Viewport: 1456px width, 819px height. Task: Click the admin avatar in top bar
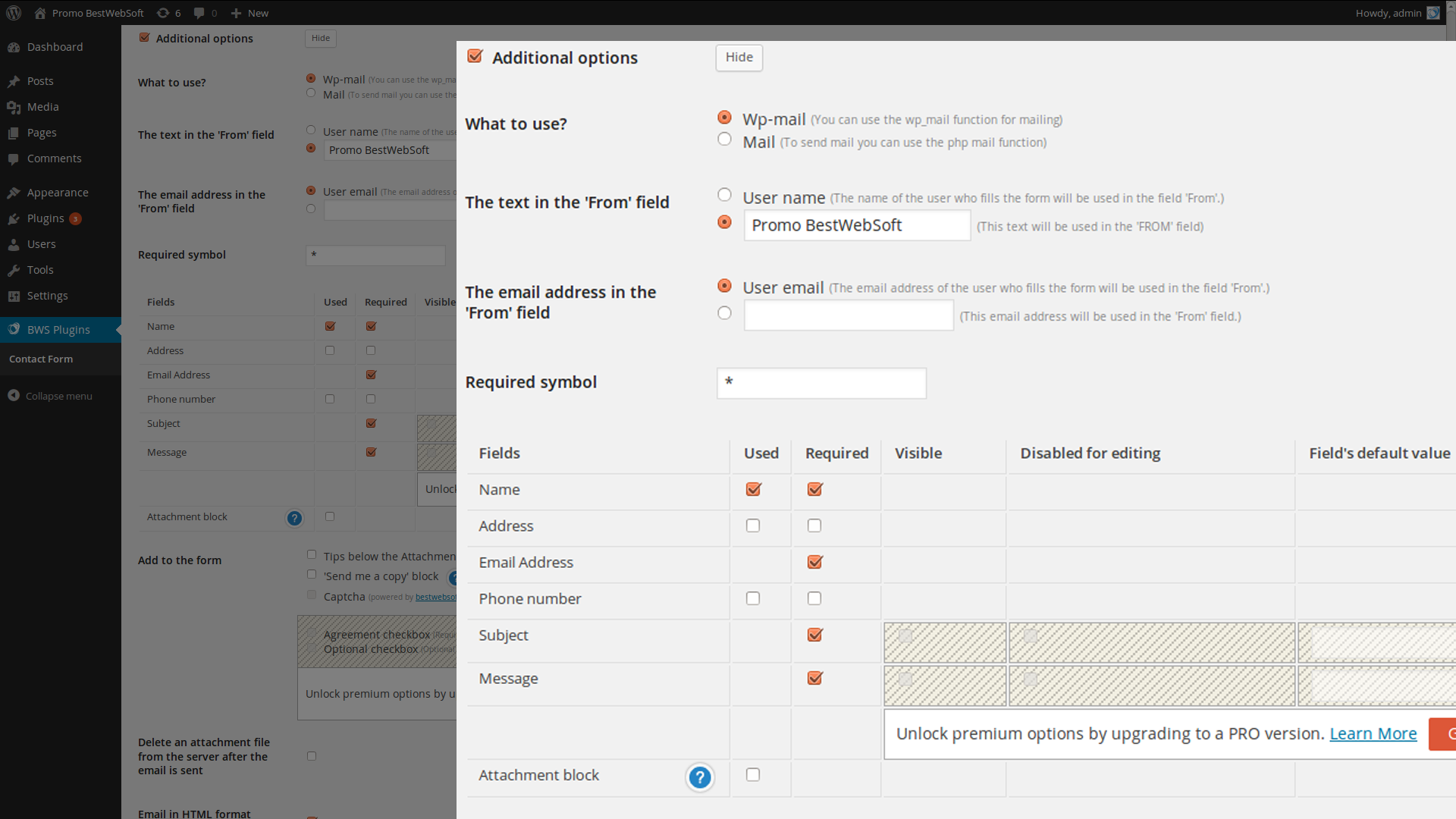(x=1433, y=13)
